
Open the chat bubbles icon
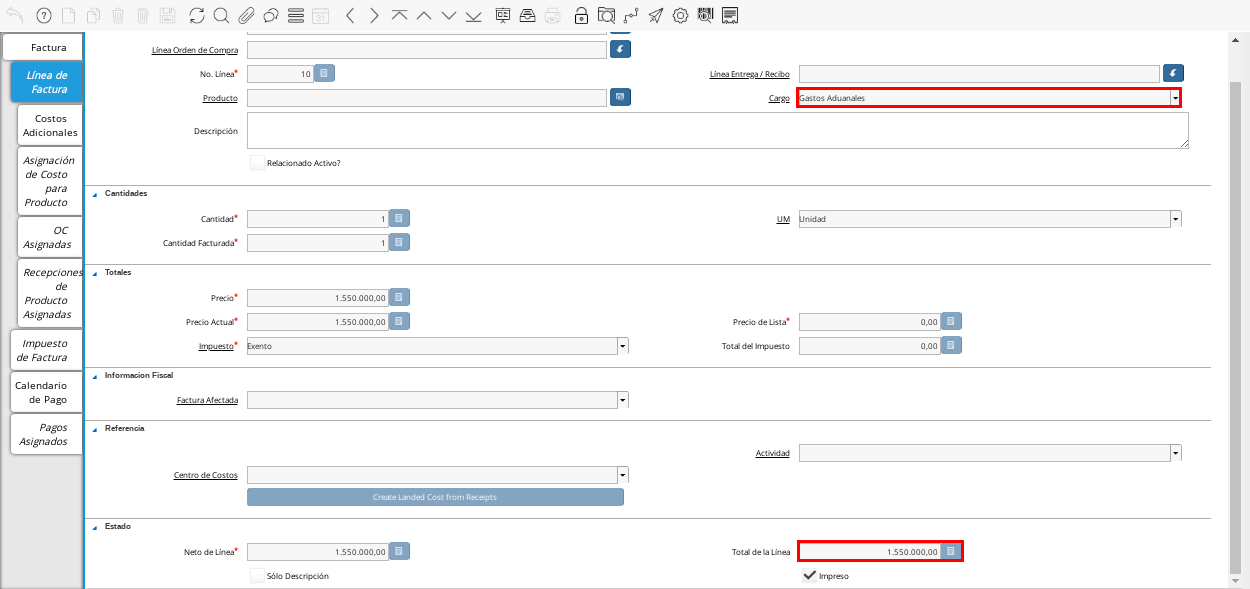pos(270,15)
